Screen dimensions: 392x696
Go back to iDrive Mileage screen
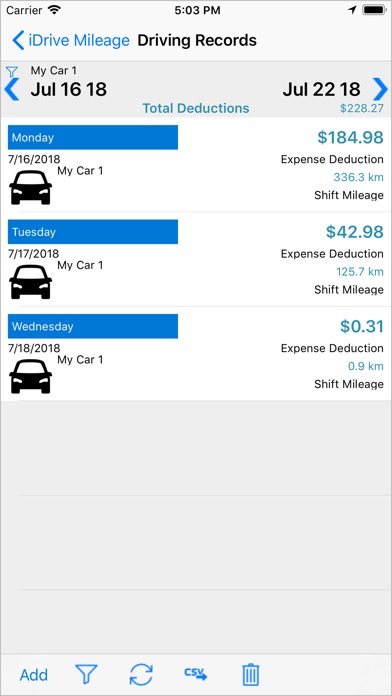point(71,40)
